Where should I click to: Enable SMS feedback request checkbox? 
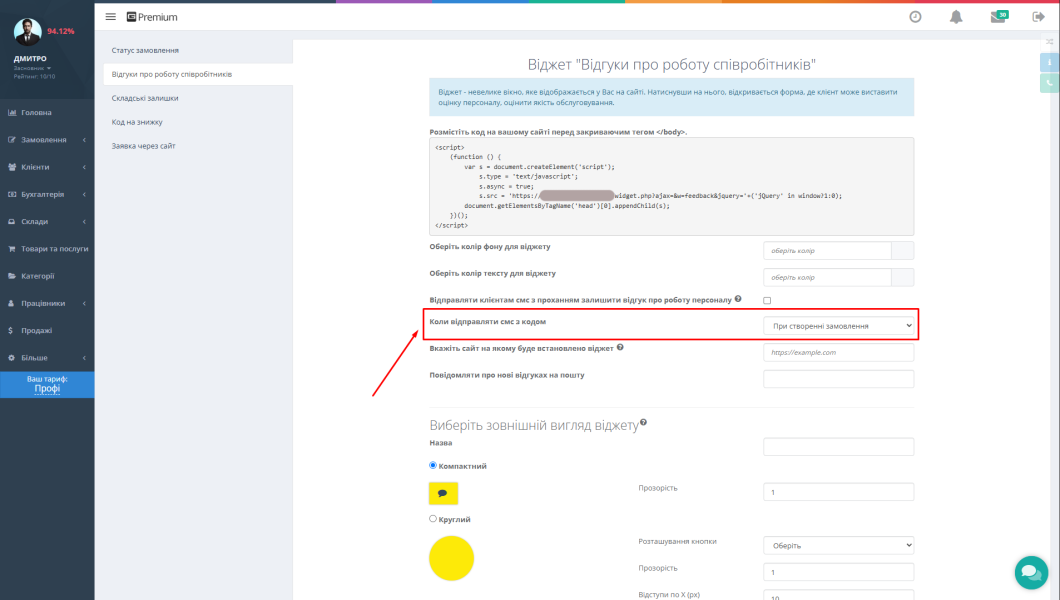click(x=767, y=300)
